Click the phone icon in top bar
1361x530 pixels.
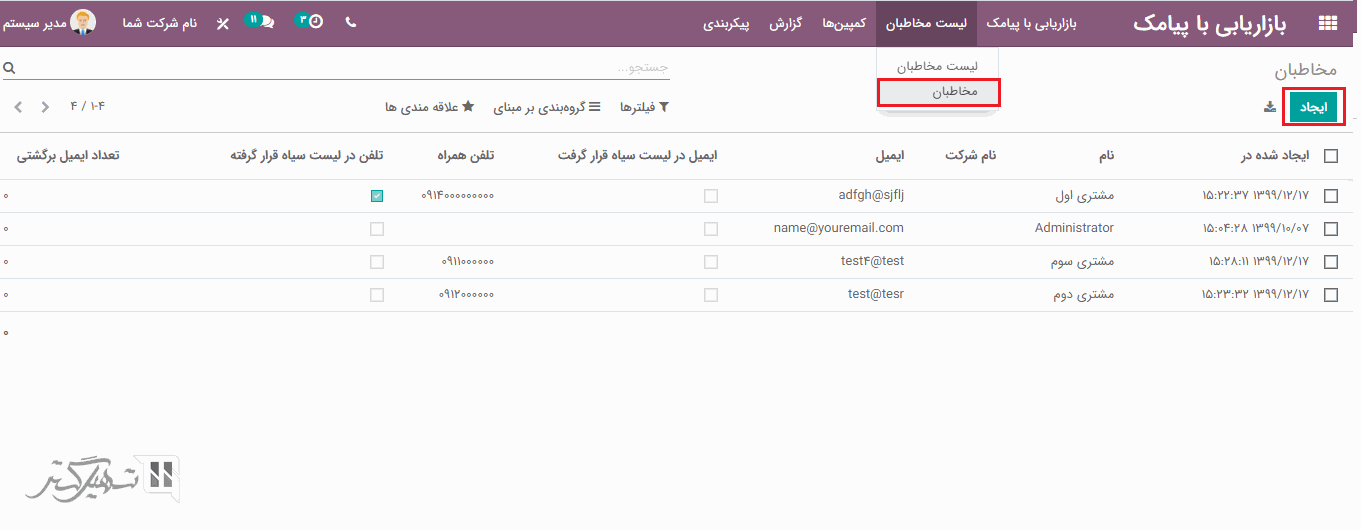[350, 21]
